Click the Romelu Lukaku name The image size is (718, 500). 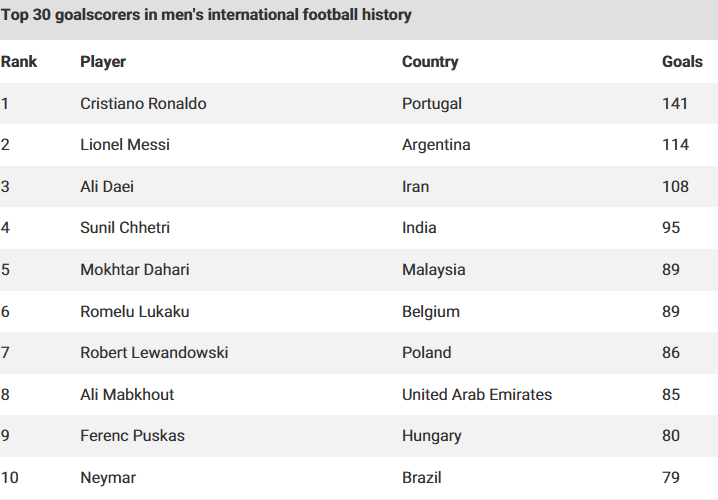(x=135, y=312)
